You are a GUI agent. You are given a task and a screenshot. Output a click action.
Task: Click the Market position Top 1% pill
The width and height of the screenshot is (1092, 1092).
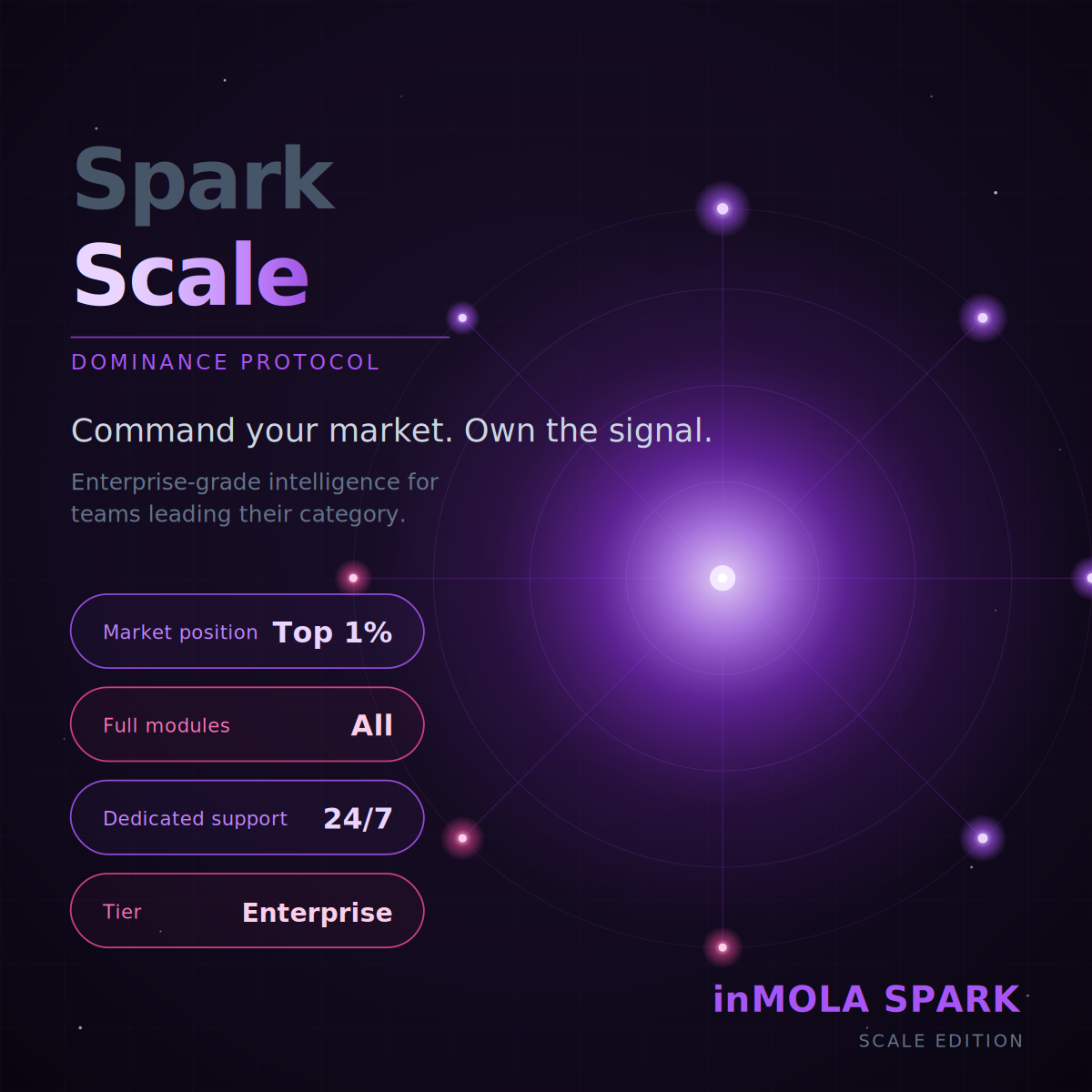[248, 632]
